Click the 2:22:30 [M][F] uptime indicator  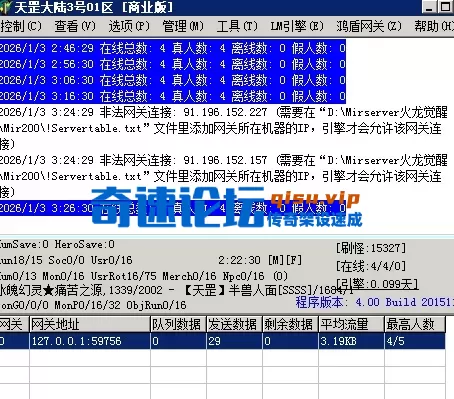[260, 260]
